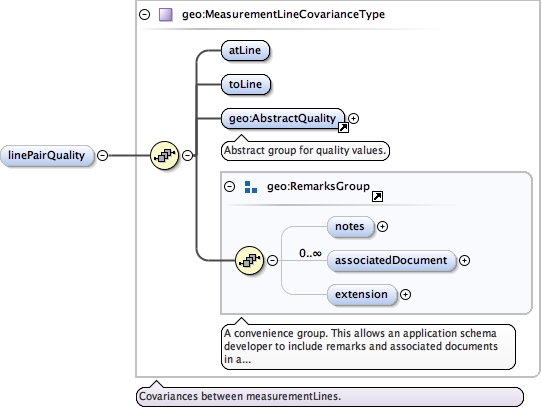Expand the notes element
Viewport: 542px width, 410px height.
click(x=382, y=226)
